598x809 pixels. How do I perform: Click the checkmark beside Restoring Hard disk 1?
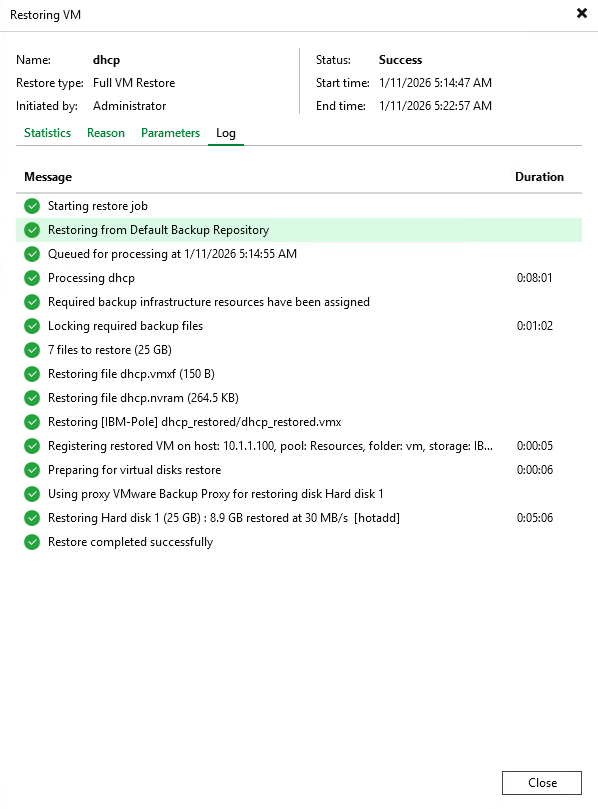(32, 518)
